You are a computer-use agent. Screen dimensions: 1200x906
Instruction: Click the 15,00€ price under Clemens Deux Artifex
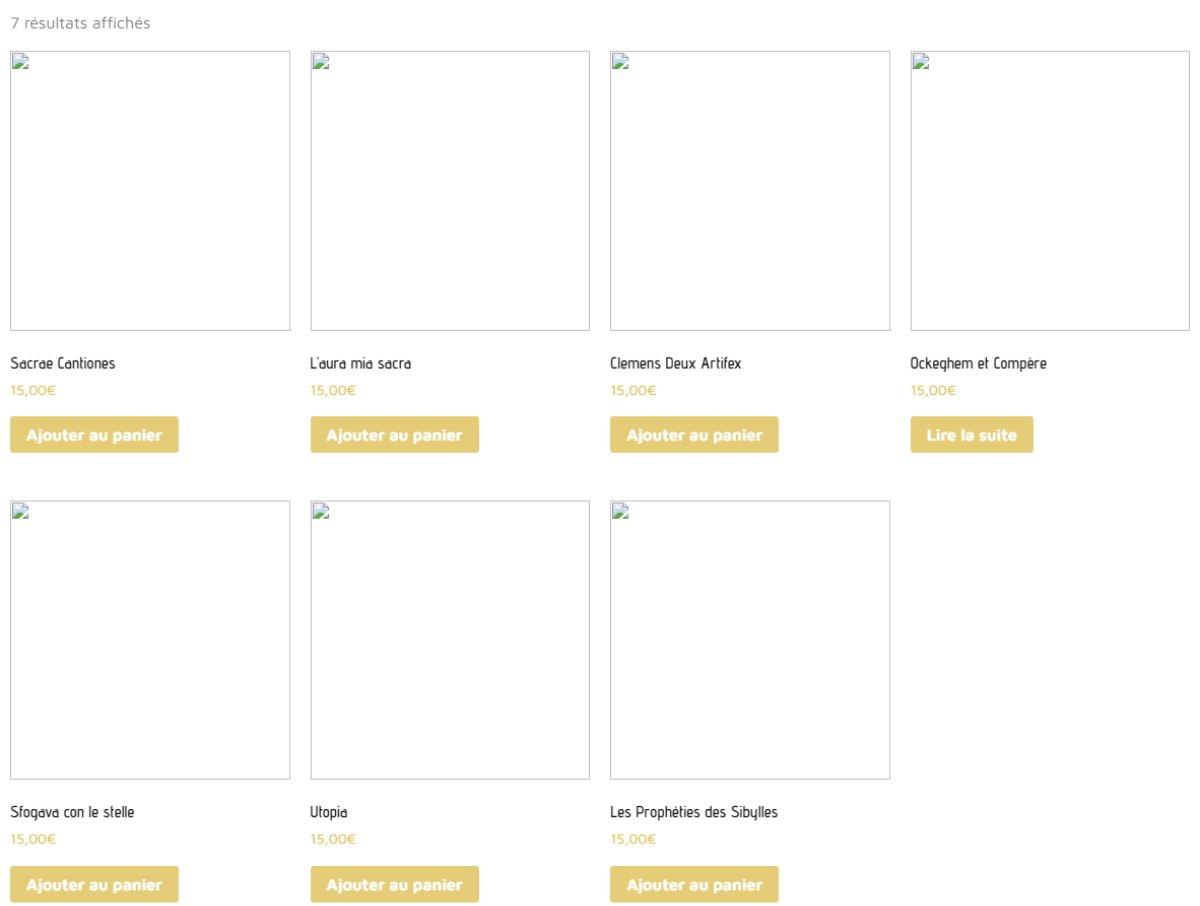point(633,390)
